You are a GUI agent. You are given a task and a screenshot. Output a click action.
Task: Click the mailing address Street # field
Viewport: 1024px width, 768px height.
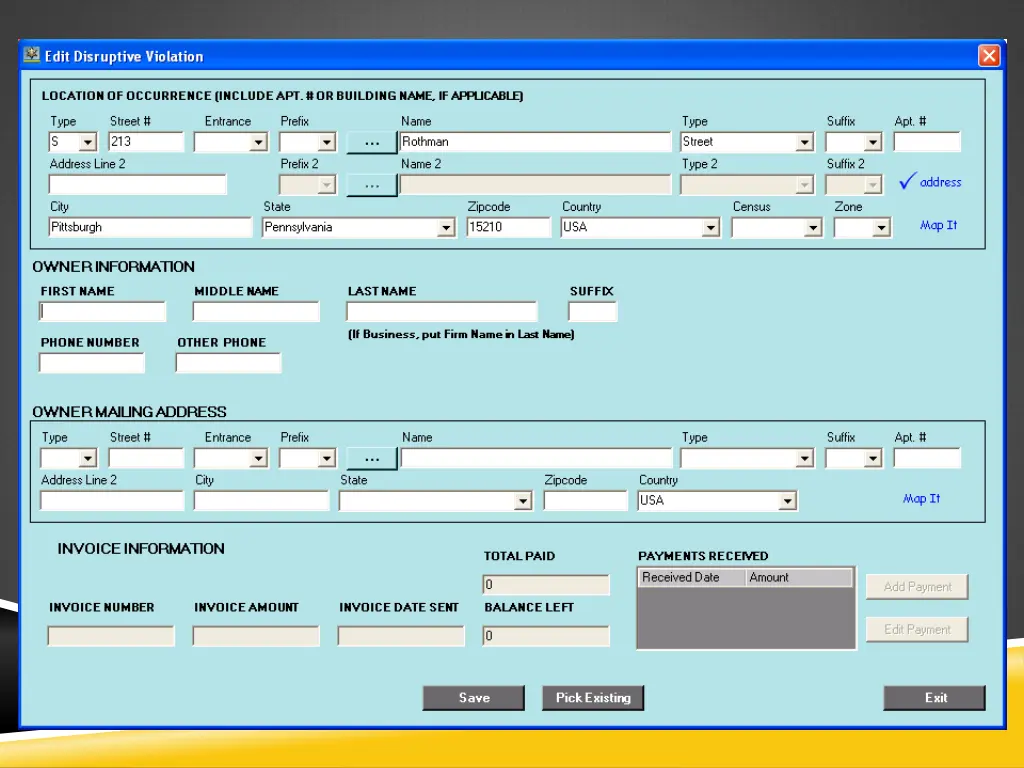[146, 458]
